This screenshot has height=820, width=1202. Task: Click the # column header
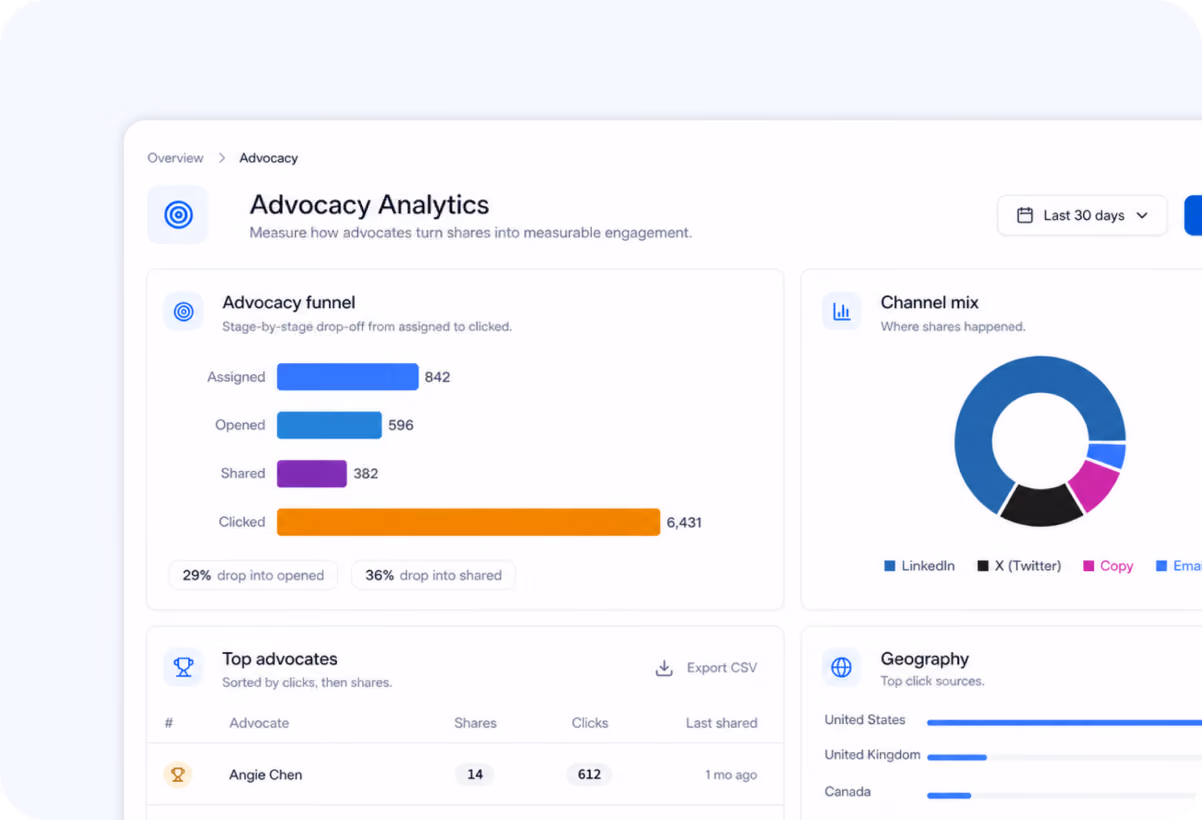click(169, 723)
